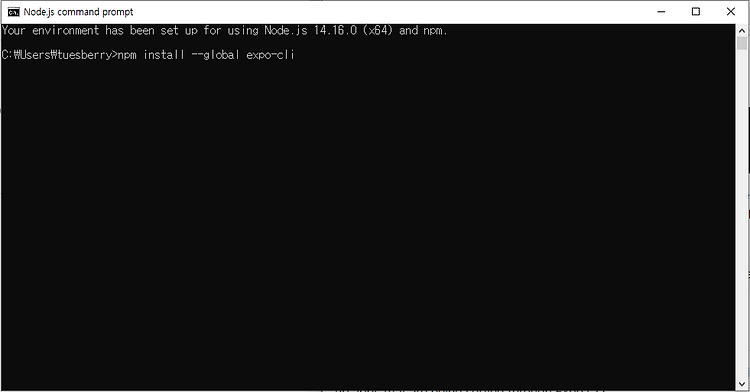Click the "(x64)" text in first line
Viewport: 750px width, 392px height.
pos(378,30)
